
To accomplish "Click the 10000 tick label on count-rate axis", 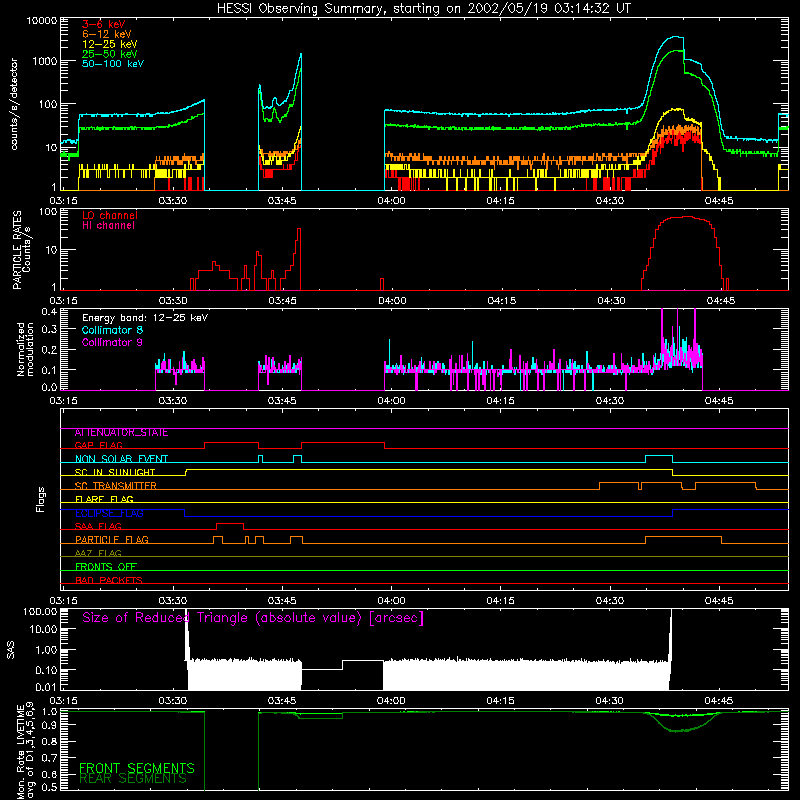I will pyautogui.click(x=42, y=21).
